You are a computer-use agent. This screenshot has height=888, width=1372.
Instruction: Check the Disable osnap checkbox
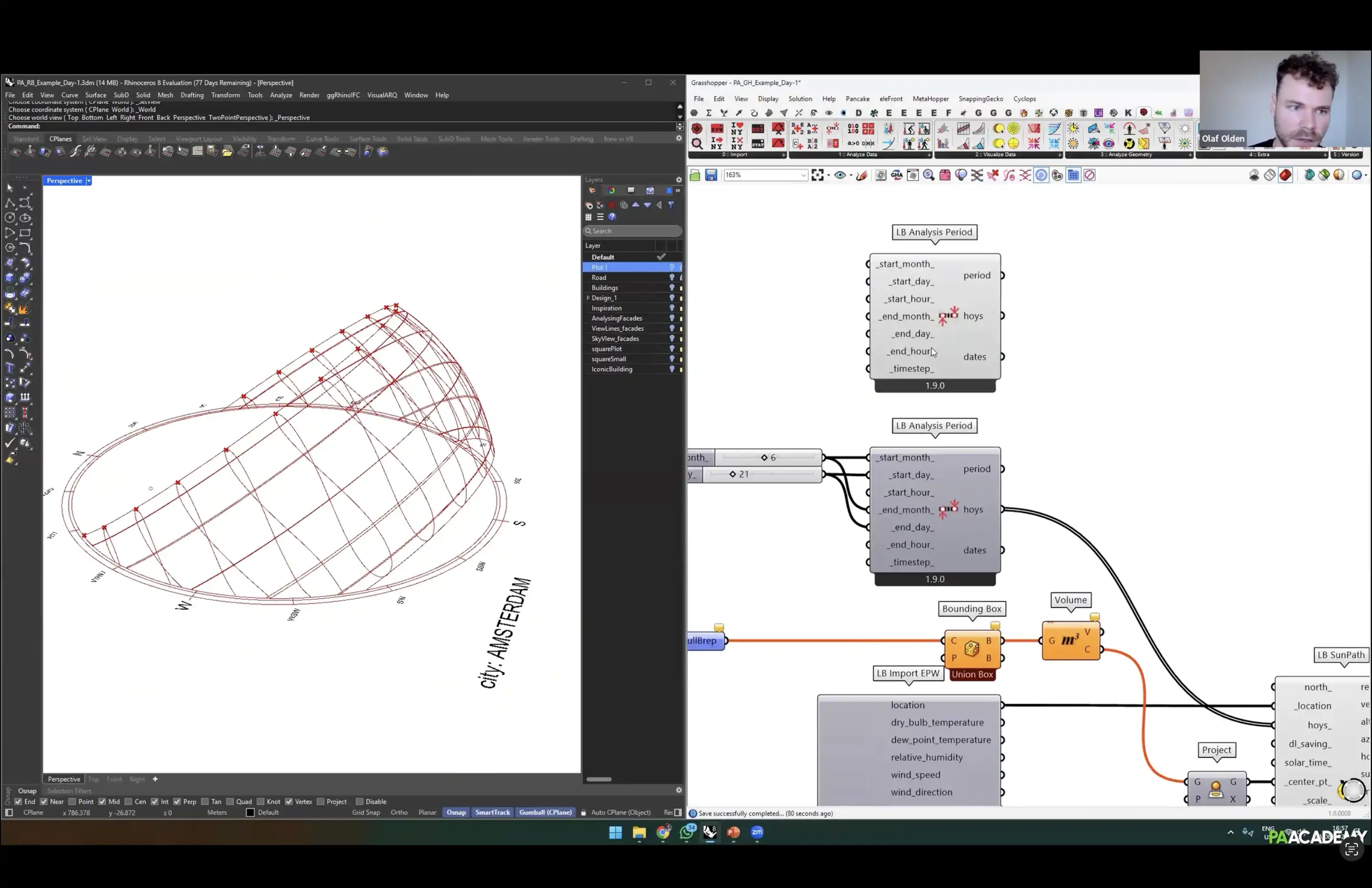359,802
